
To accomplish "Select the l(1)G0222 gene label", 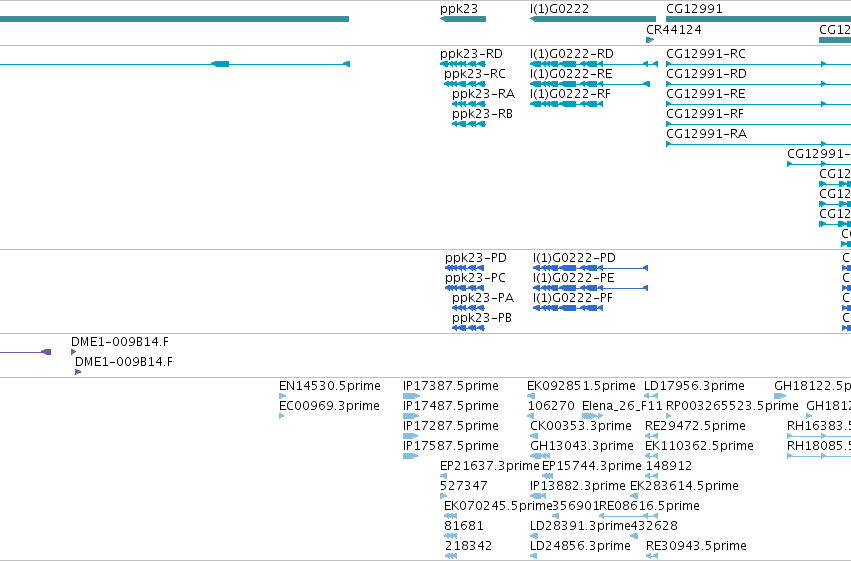I will (559, 9).
